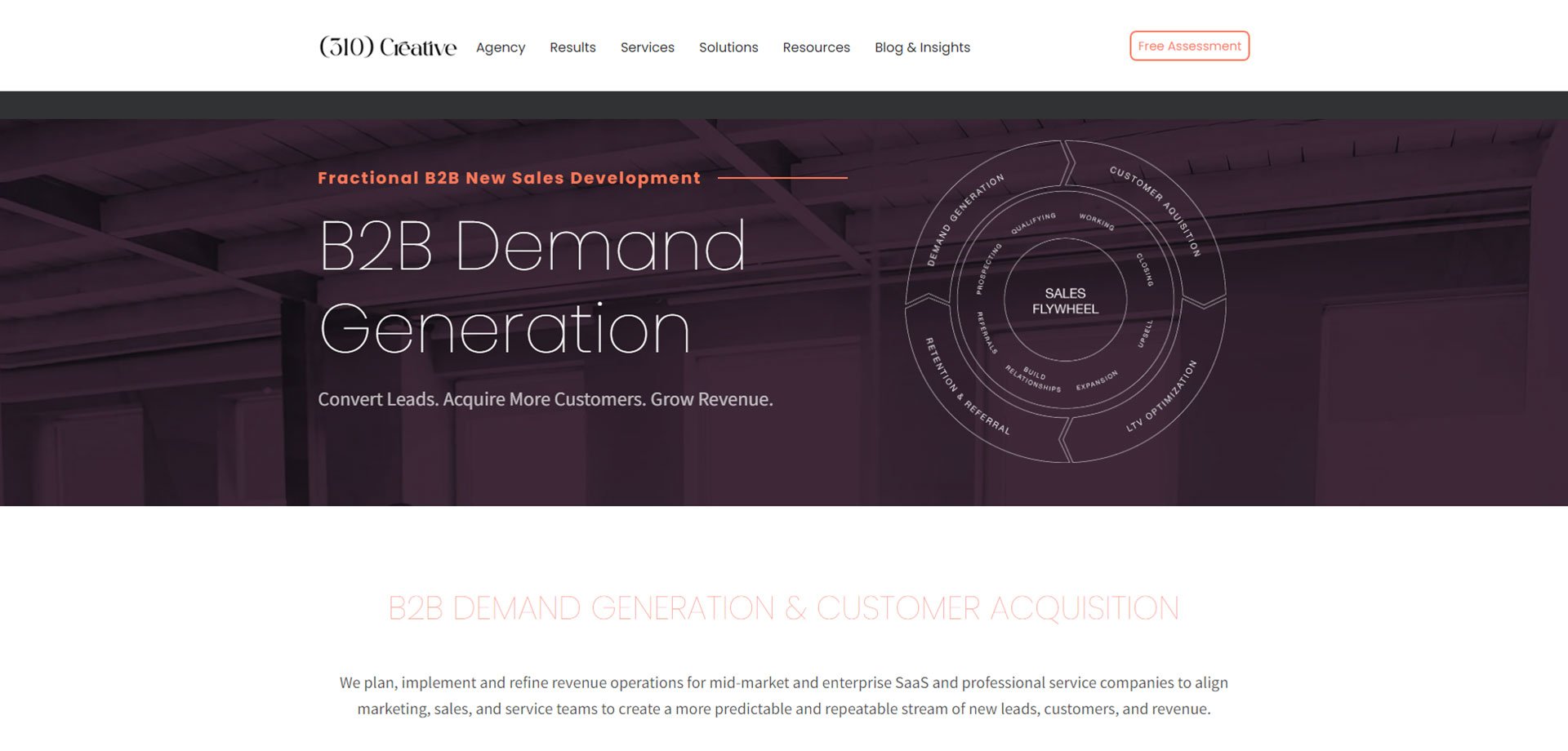
Task: Click the B2B Demand Generation & Customer Acquisition heading
Action: pos(783,608)
